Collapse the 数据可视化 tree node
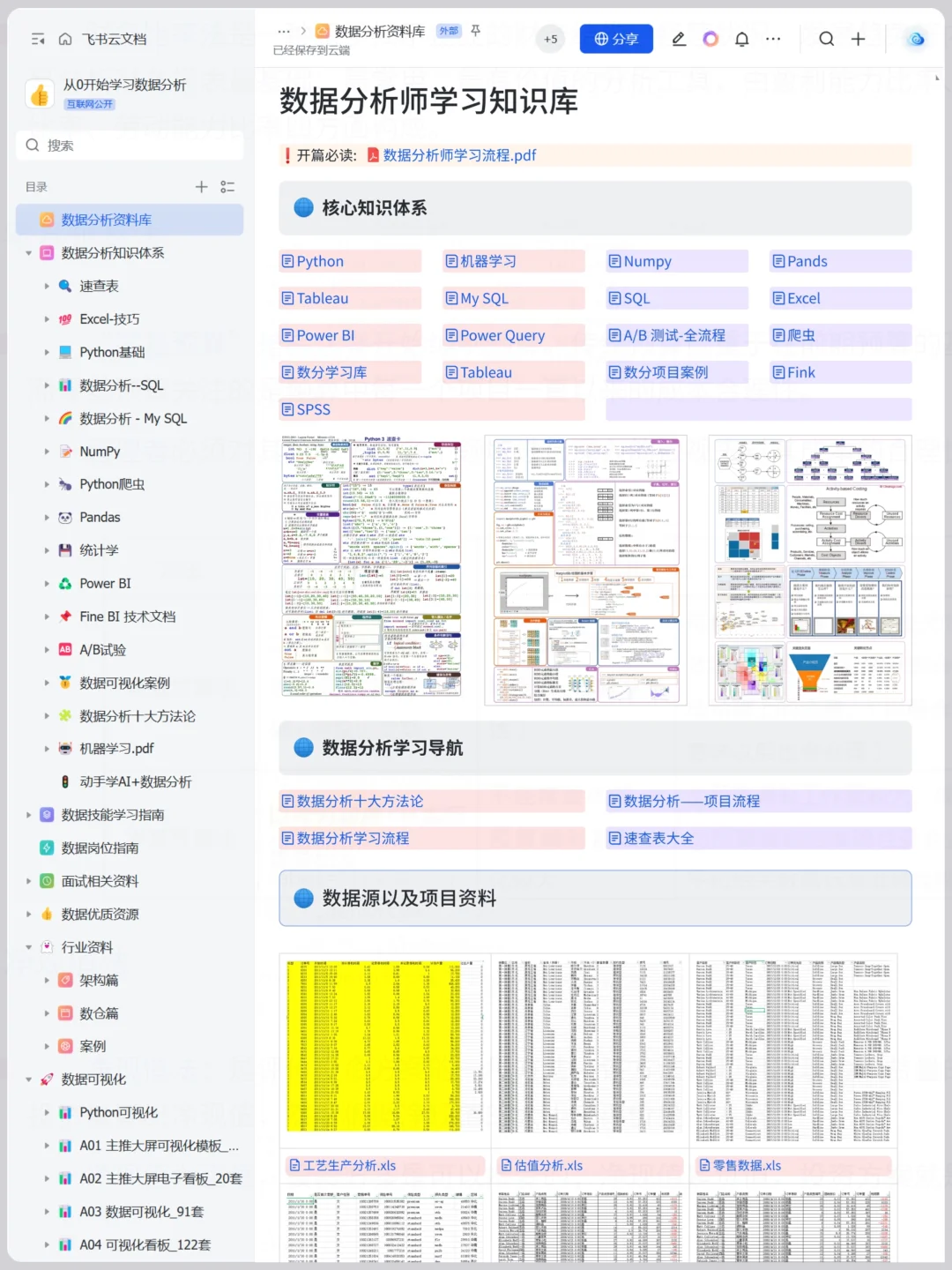The height and width of the screenshot is (1270, 952). pos(28,1079)
